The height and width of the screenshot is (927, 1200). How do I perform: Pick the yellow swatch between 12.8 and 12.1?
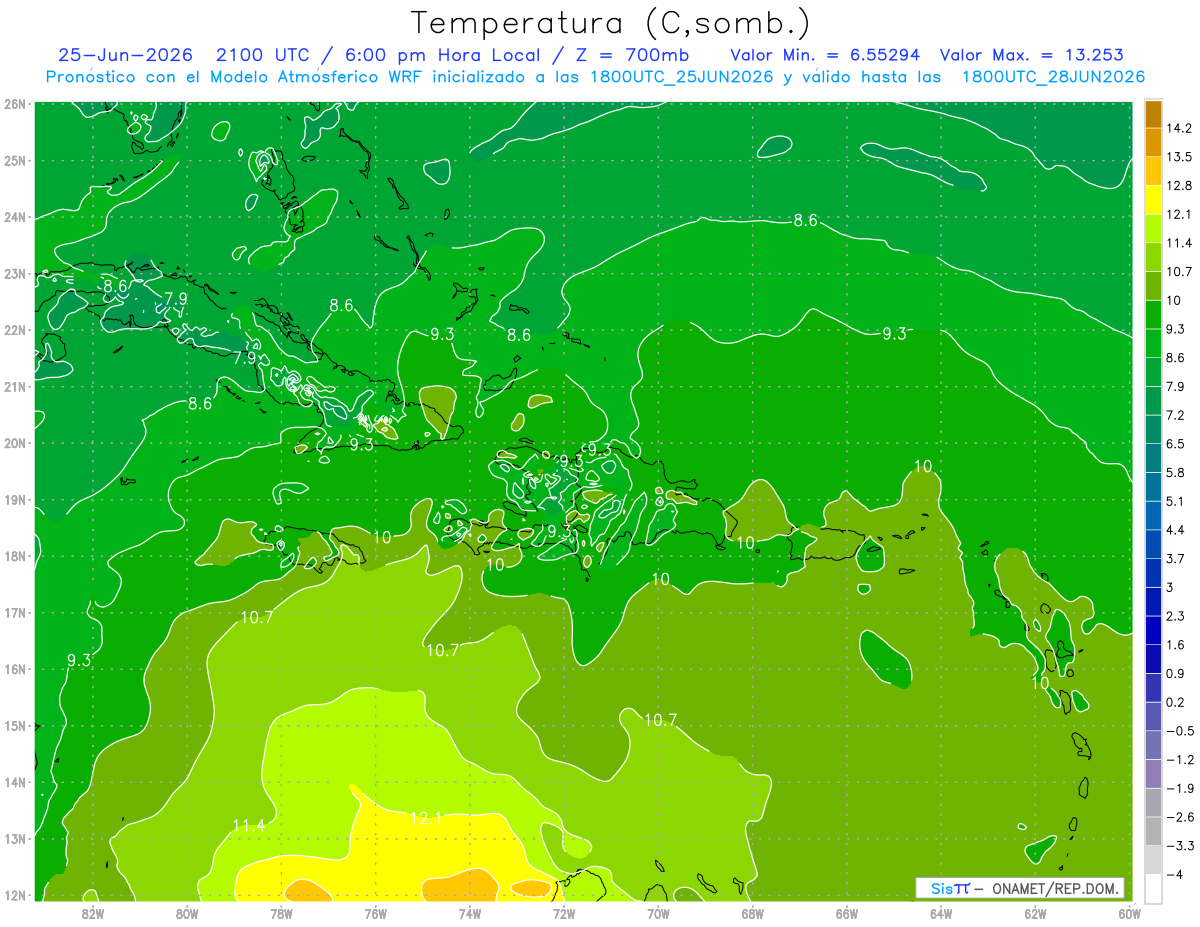[1153, 200]
